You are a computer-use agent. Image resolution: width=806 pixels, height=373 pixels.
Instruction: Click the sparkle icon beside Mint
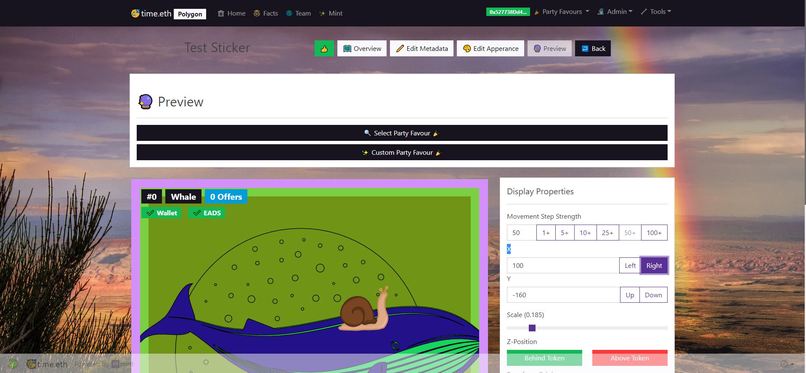tap(322, 13)
